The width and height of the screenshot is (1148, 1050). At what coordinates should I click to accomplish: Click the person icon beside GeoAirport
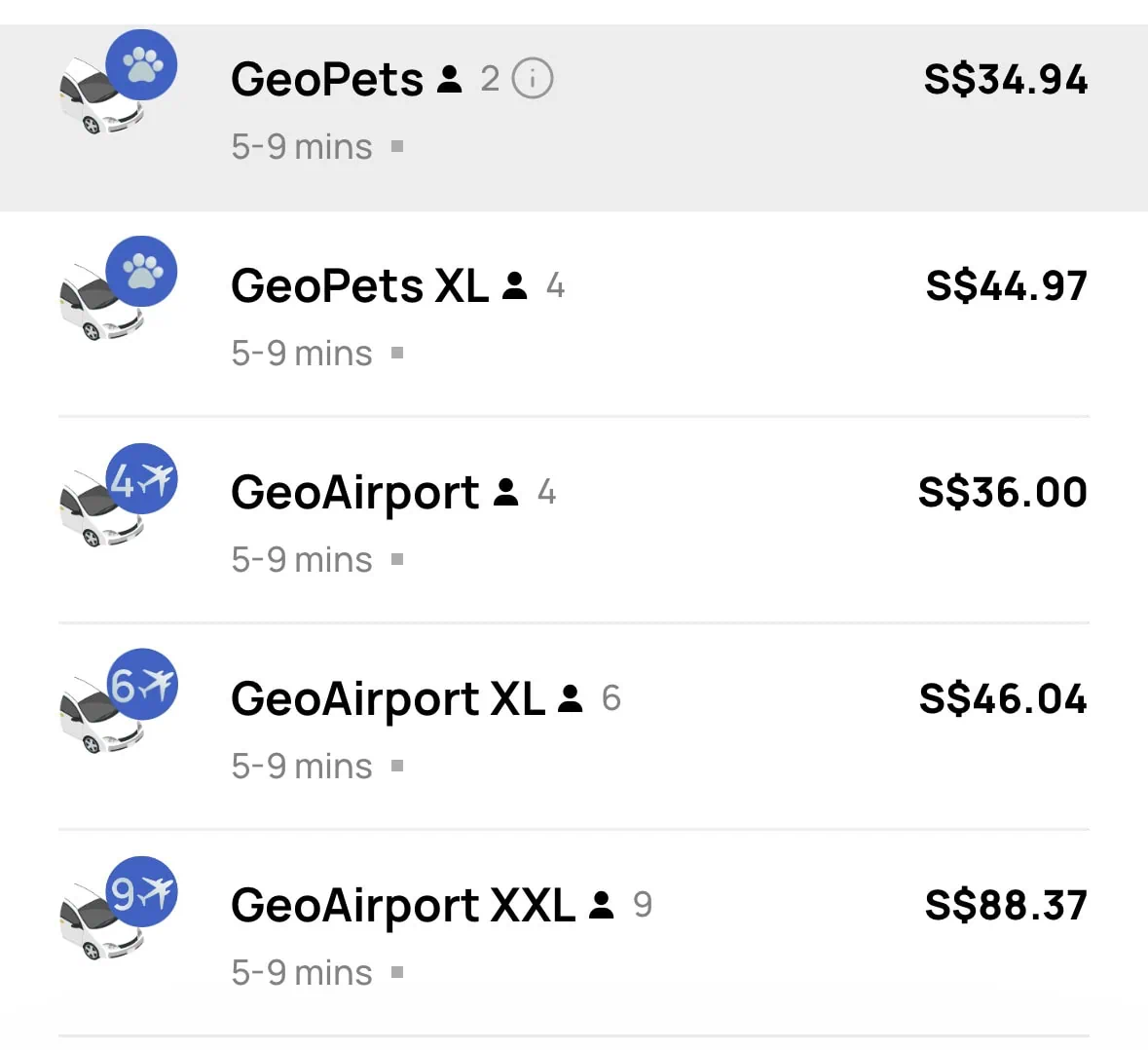pyautogui.click(x=506, y=492)
